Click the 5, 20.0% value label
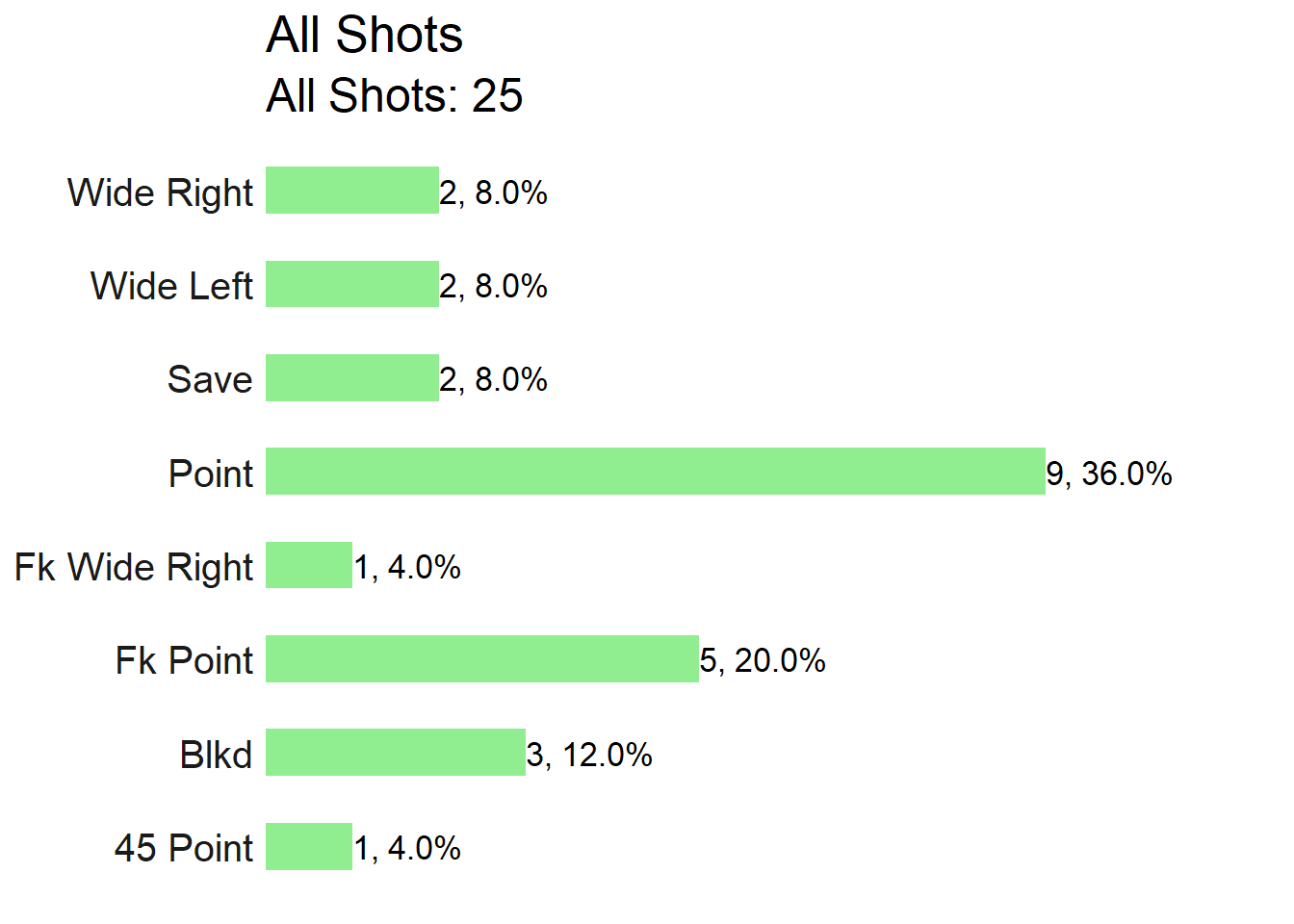Viewport: 1294px width, 924px height. pos(763,660)
